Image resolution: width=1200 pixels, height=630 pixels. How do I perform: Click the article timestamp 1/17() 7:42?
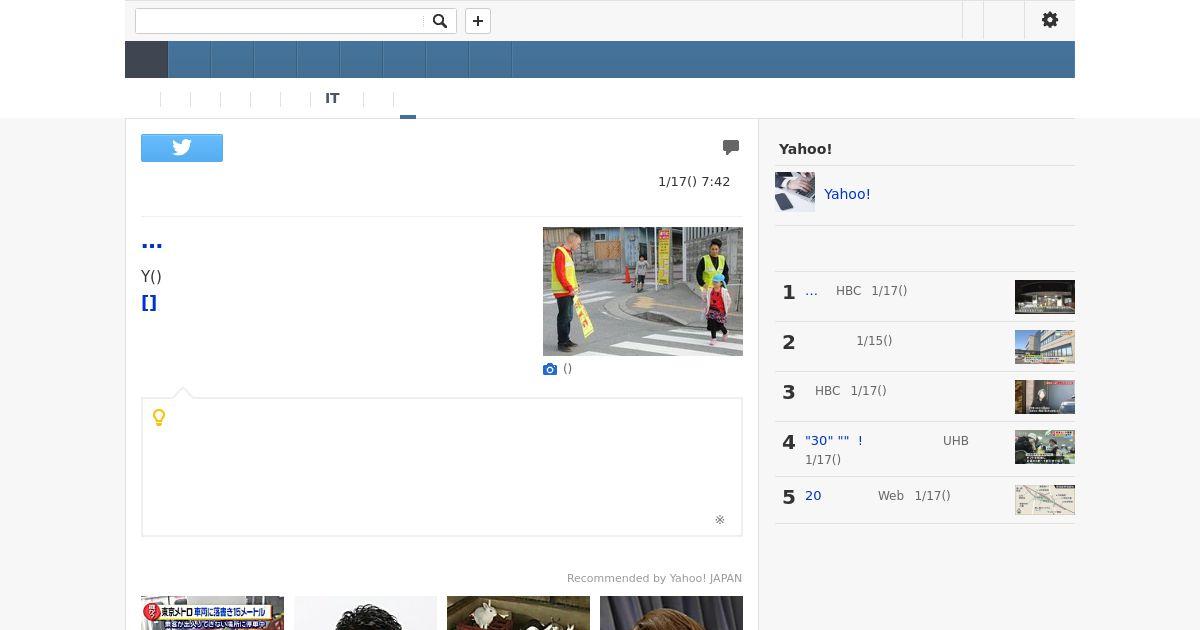(694, 182)
